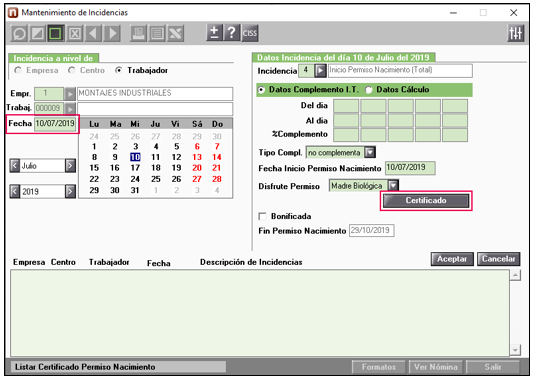The width and height of the screenshot is (536, 380).
Task: Expand the Tipo Compl. dropdown
Action: 370,152
